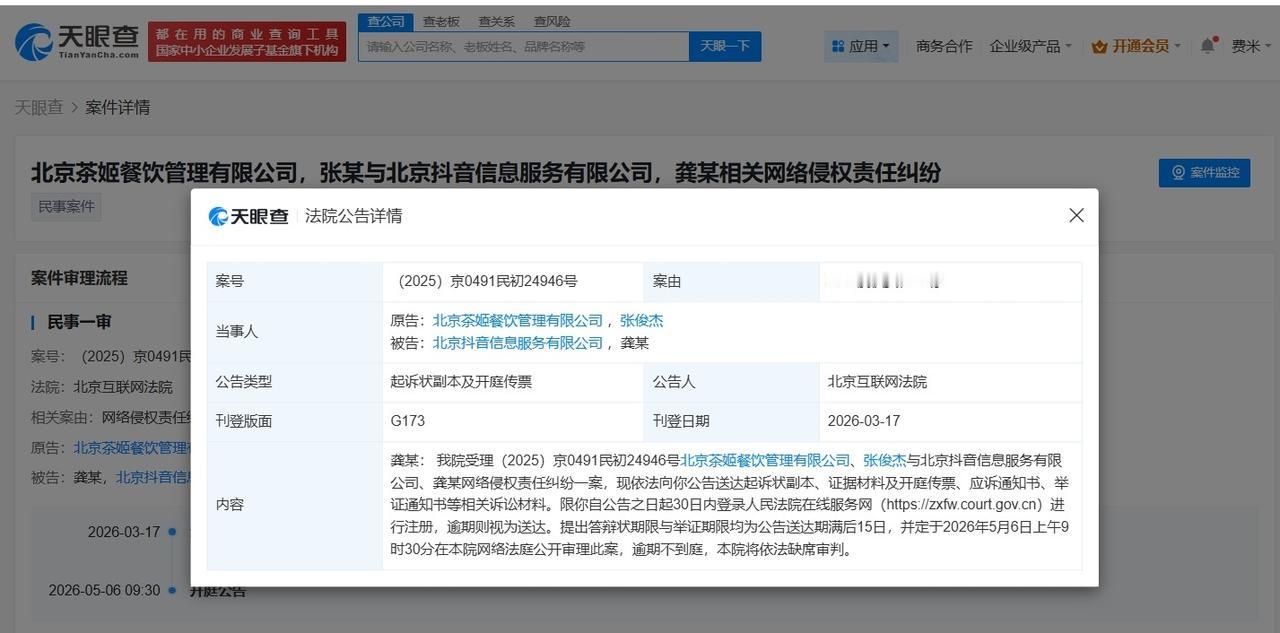Open the 费米 user account dropdown
The image size is (1280, 633).
coord(1247,45)
